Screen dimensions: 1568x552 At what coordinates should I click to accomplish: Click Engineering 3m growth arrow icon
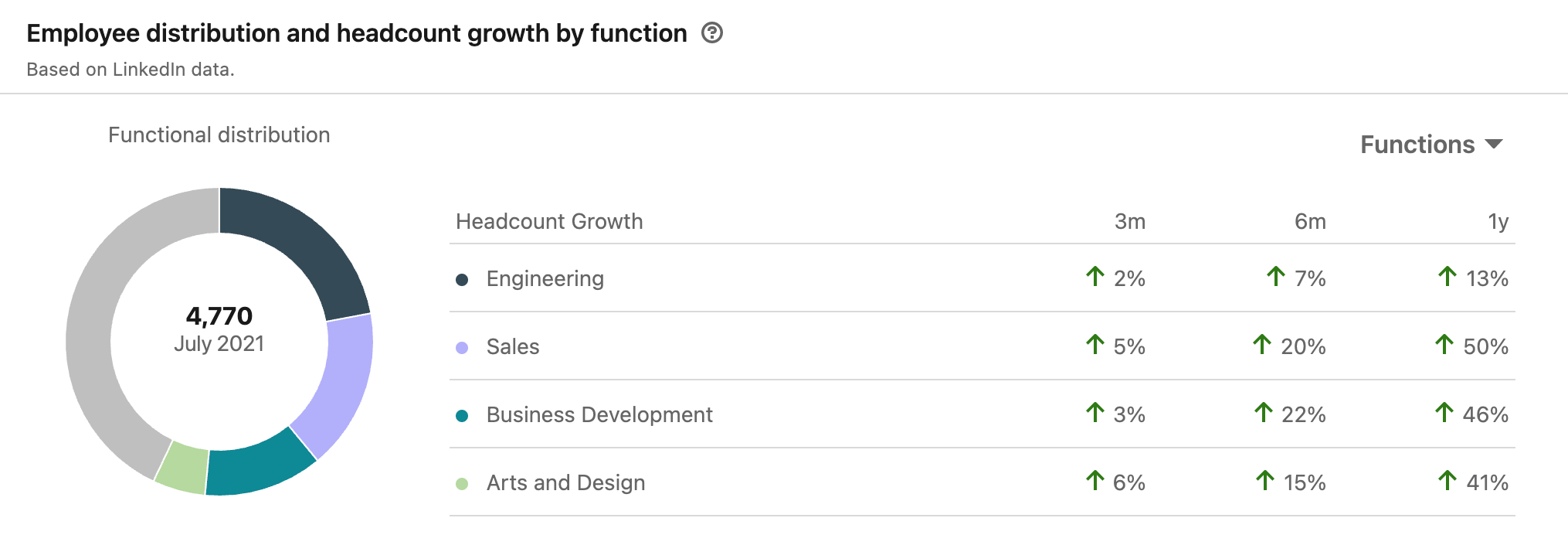[x=1095, y=276]
